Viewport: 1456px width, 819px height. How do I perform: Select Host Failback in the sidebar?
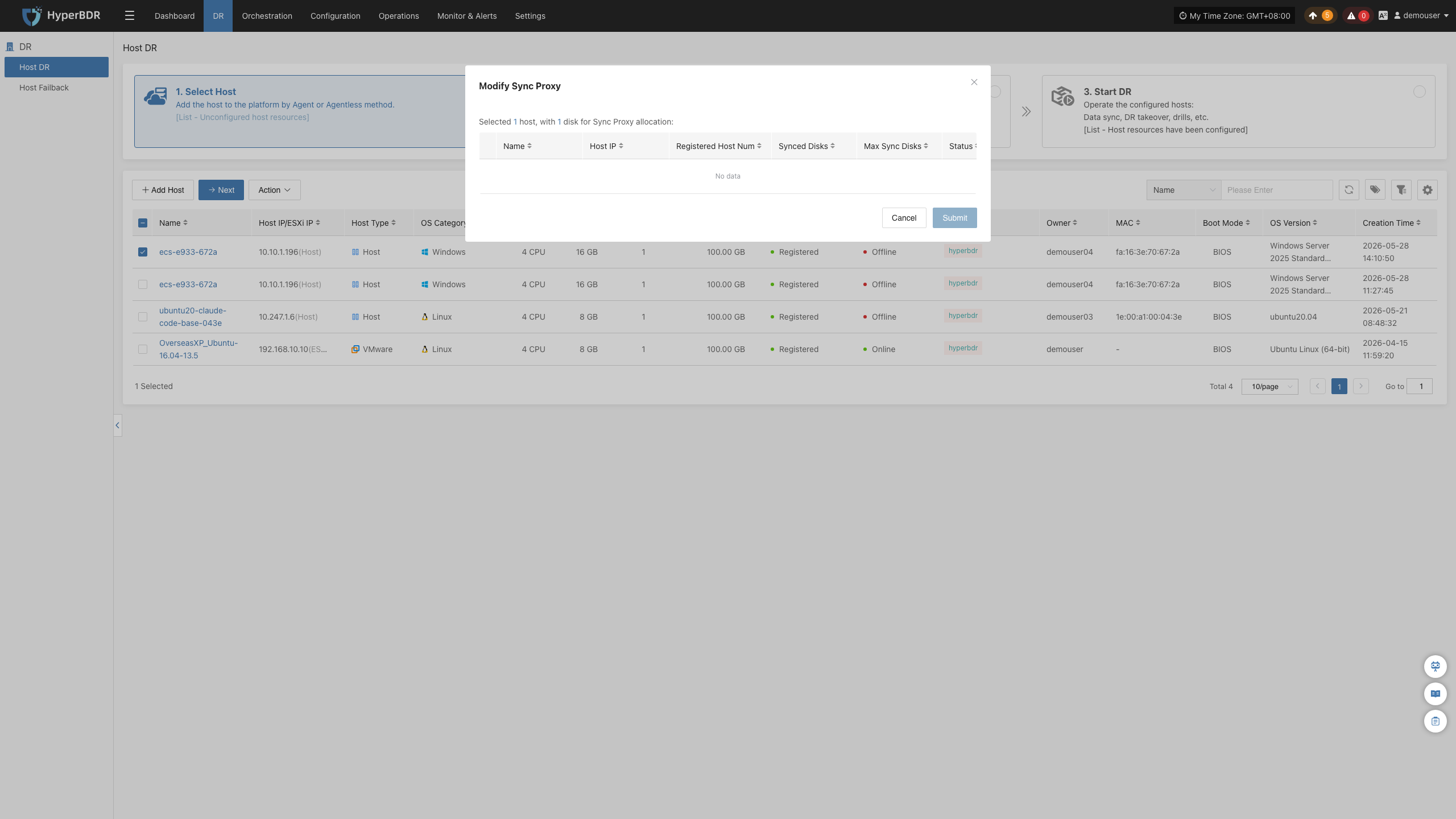pos(56,88)
